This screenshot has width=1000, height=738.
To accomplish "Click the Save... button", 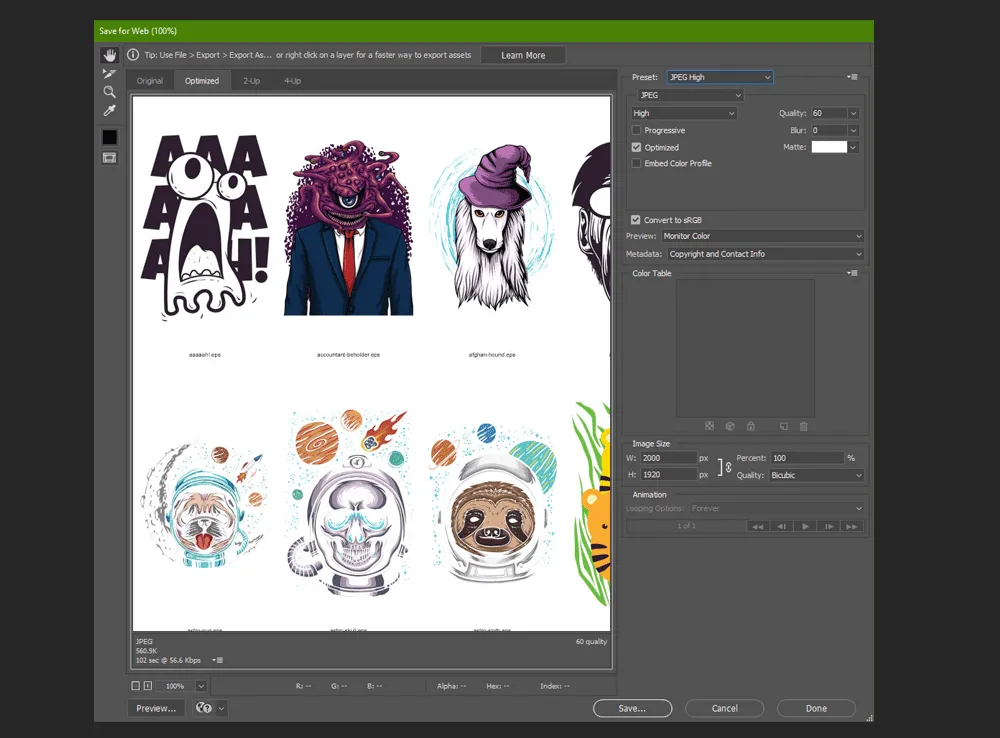I will 632,708.
